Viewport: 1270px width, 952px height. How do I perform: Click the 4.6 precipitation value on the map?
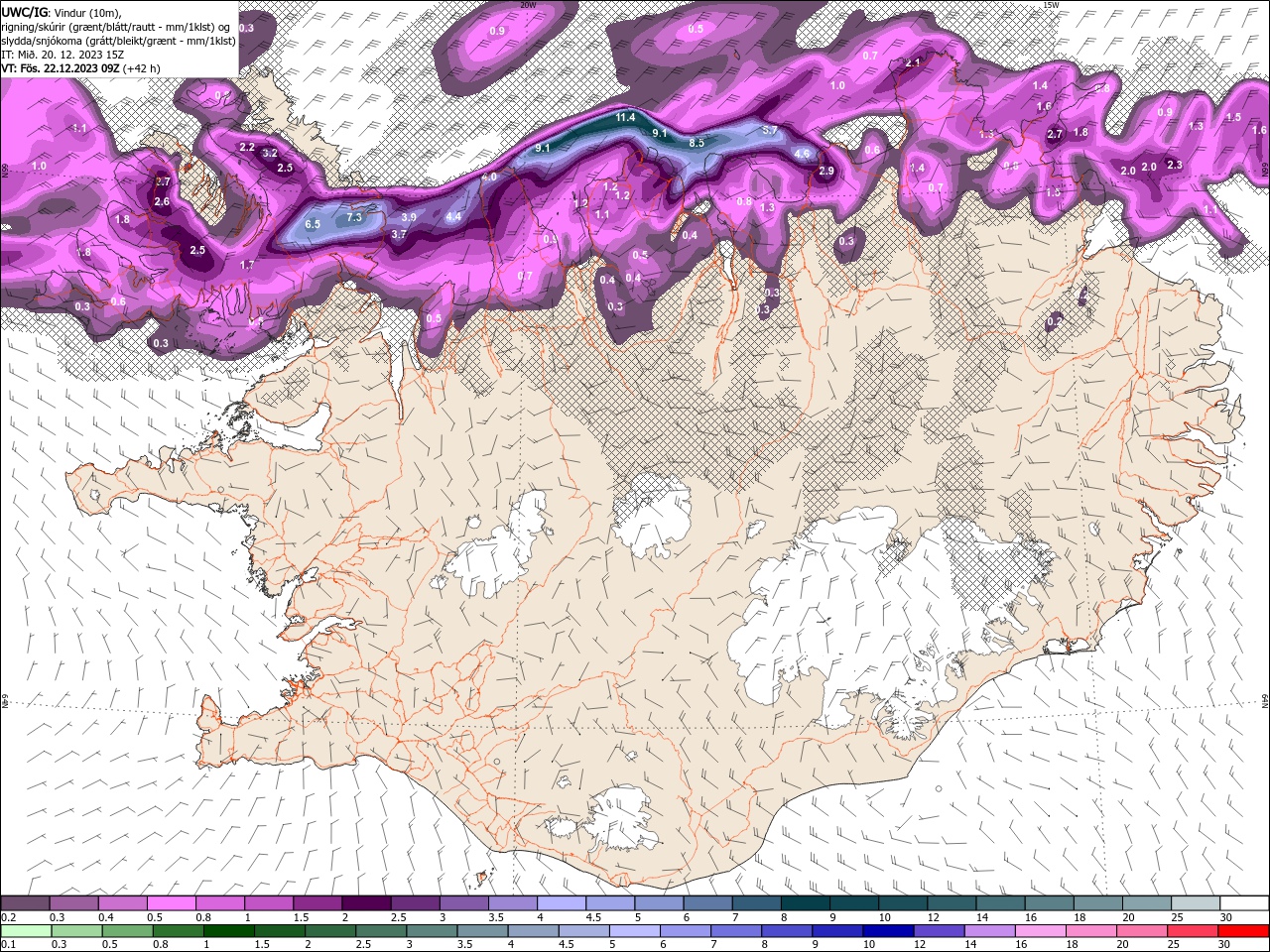click(x=802, y=154)
